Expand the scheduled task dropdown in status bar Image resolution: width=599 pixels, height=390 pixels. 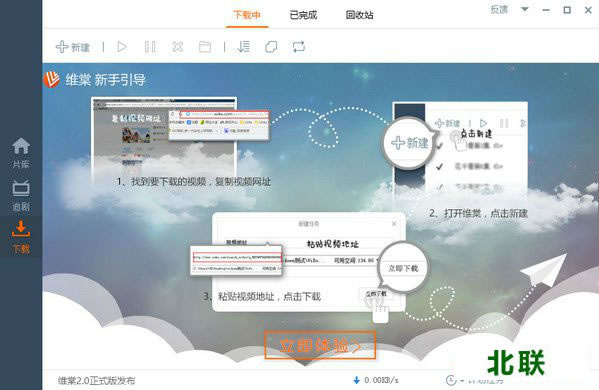point(462,380)
